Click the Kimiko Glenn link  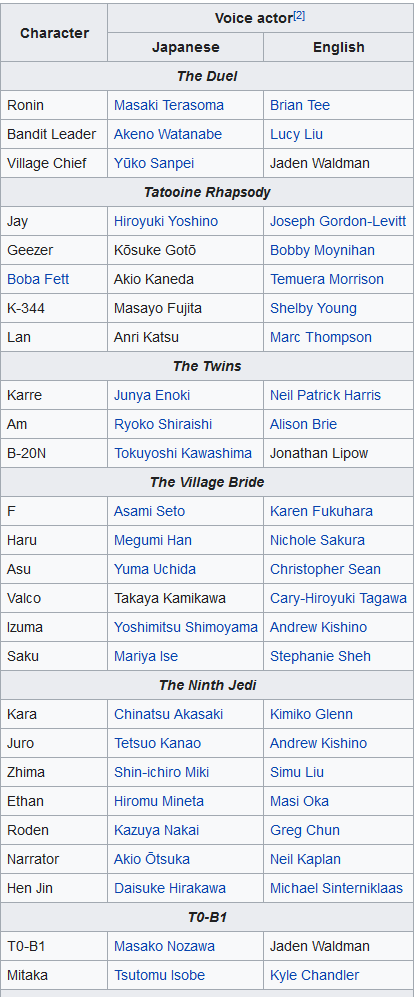tap(311, 714)
